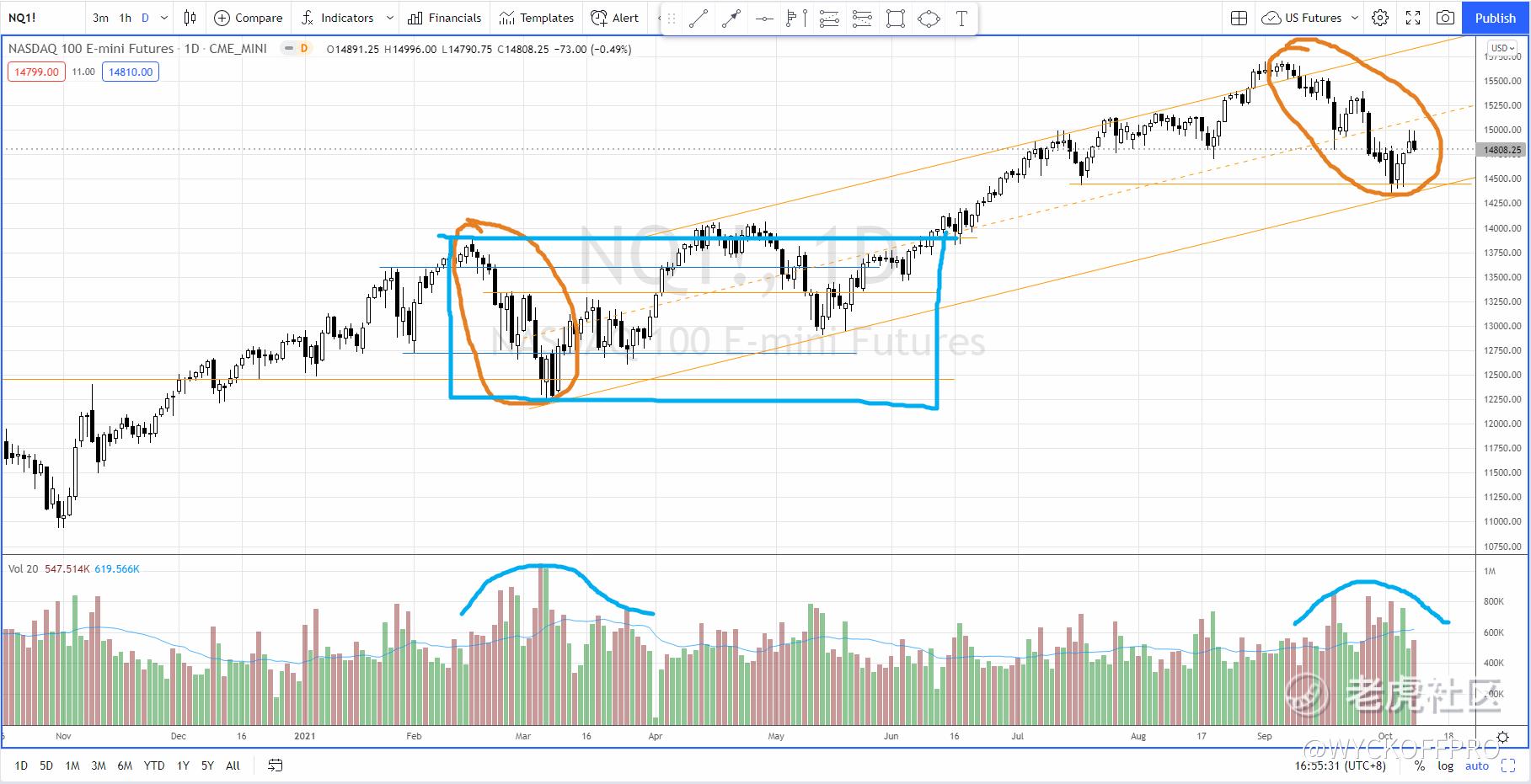Set chart range to 1D
Screen dimensions: 1531x784
point(21,765)
